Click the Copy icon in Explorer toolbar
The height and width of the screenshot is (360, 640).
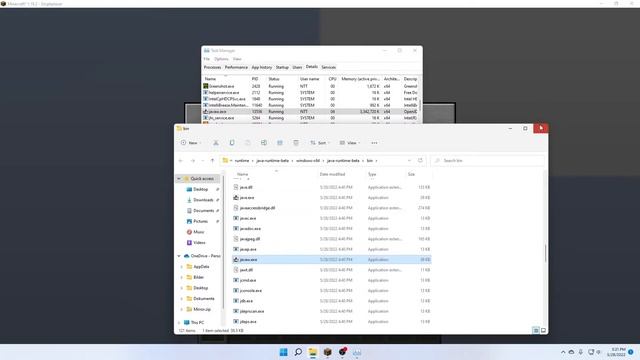[x=232, y=143]
